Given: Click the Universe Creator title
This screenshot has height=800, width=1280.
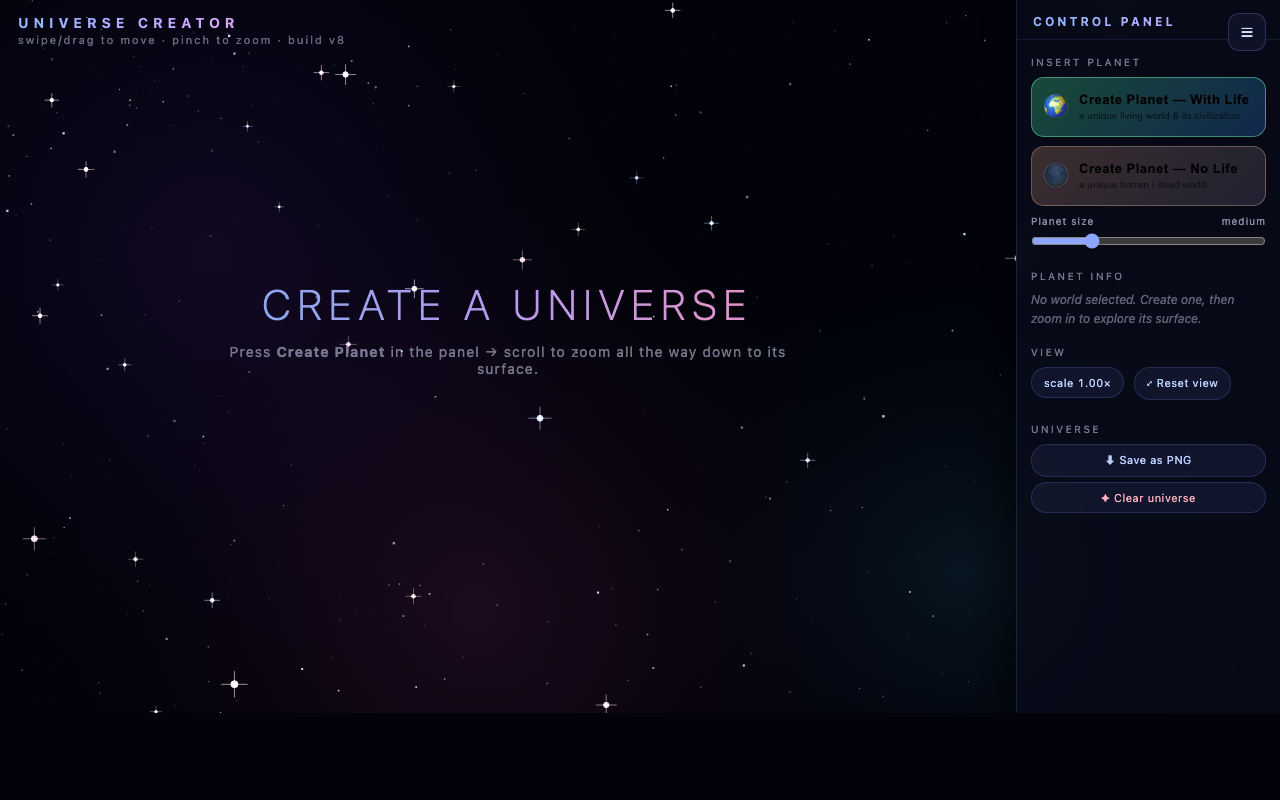Looking at the screenshot, I should click(x=128, y=23).
